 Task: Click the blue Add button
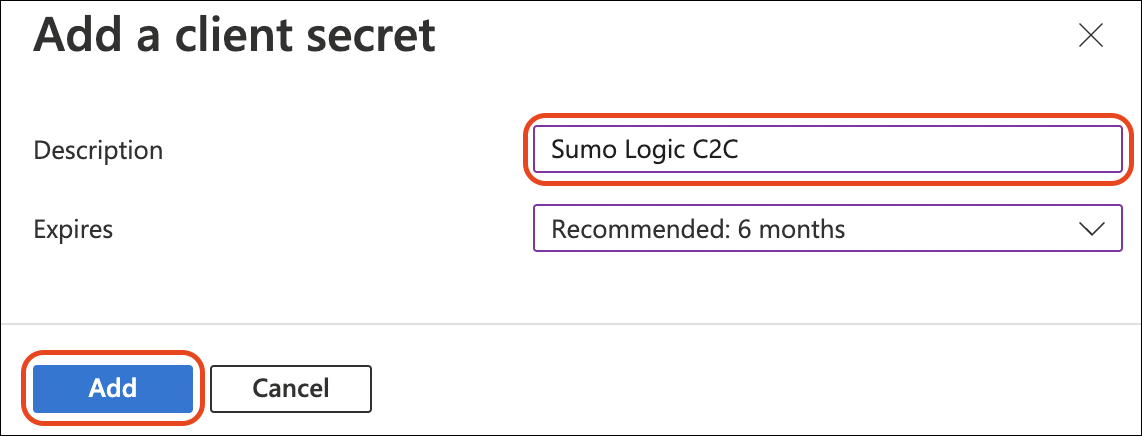pos(112,387)
